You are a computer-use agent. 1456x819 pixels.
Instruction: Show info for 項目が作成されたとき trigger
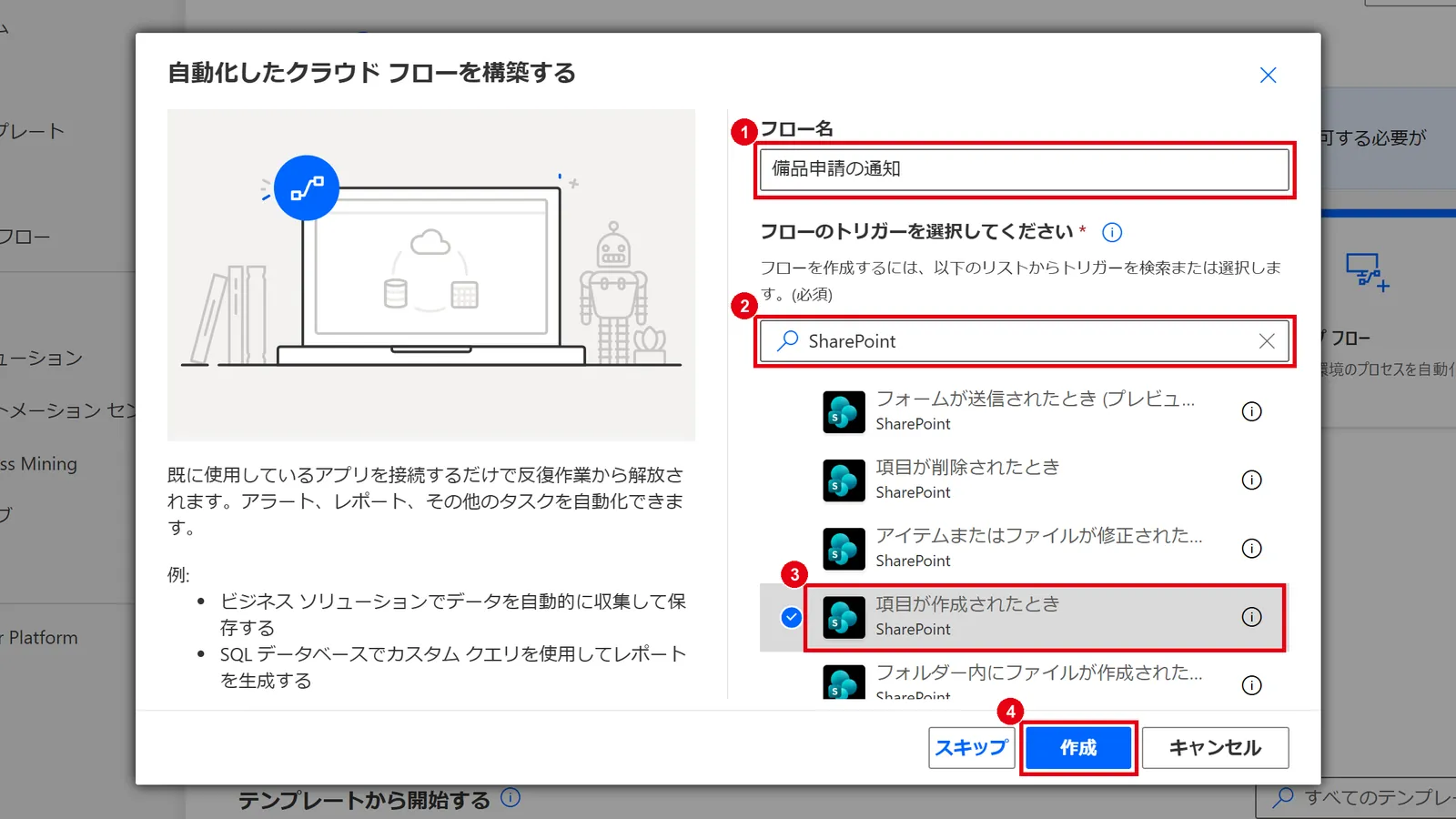(x=1251, y=617)
